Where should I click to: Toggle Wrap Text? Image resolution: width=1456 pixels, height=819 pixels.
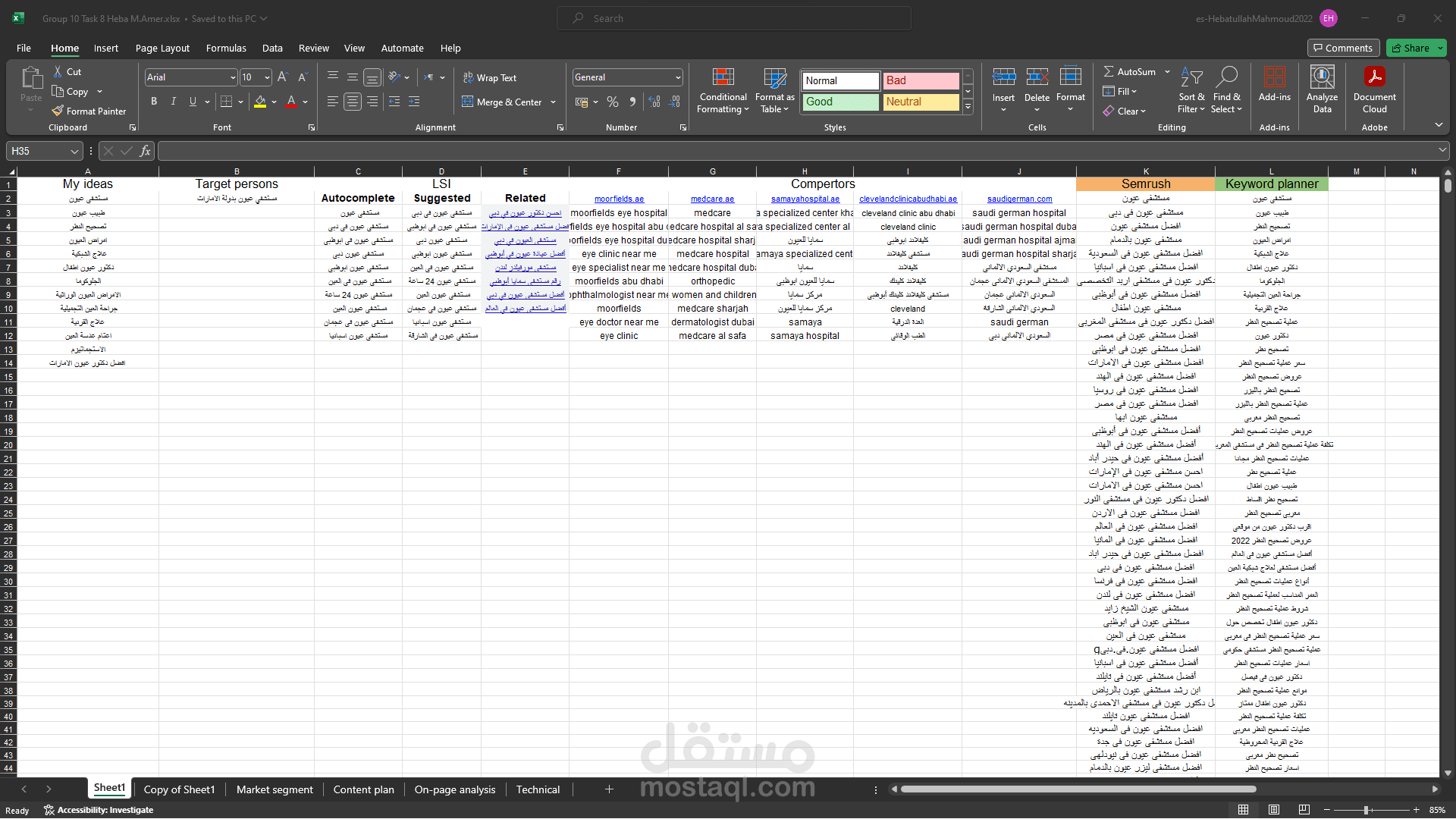(490, 77)
